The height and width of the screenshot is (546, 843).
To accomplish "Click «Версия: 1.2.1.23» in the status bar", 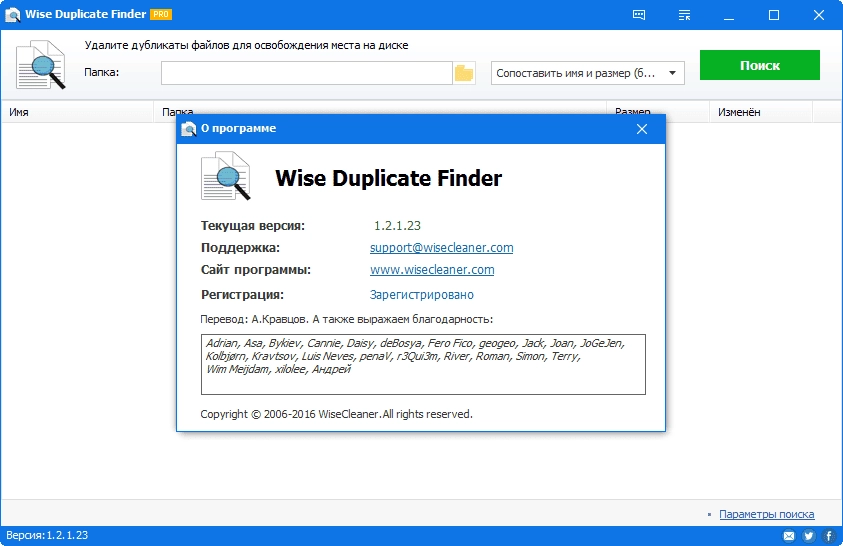I will pos(47,535).
